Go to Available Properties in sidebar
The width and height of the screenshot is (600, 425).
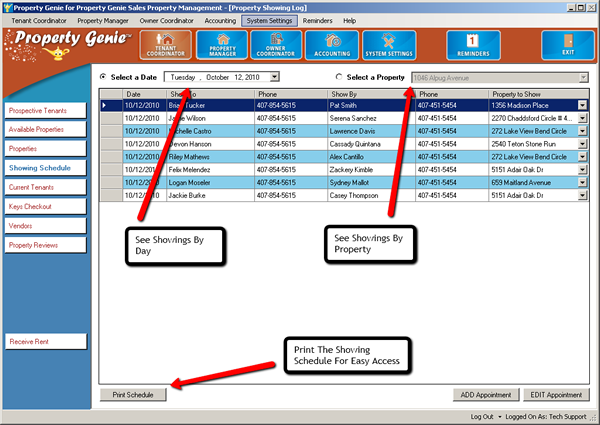[x=46, y=129]
